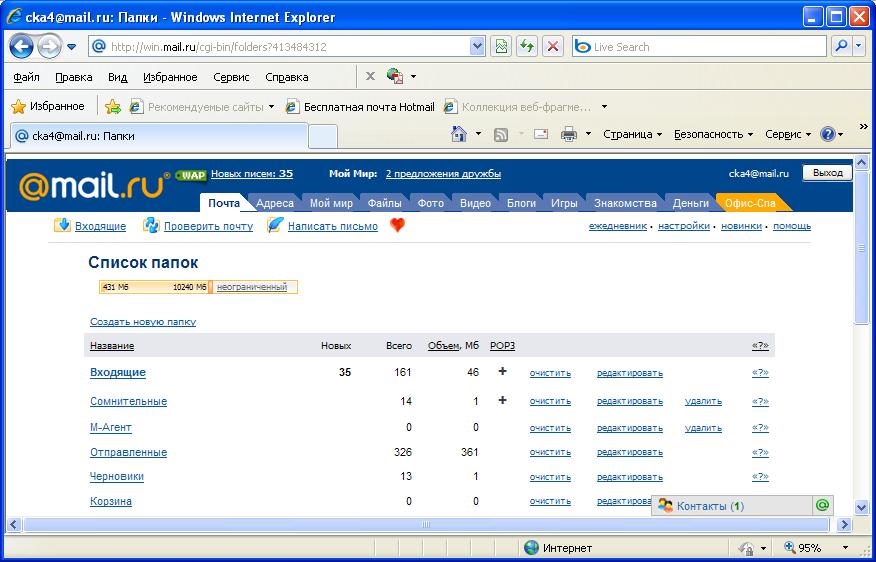Open the Избранное menu in menu bar

pos(170,77)
